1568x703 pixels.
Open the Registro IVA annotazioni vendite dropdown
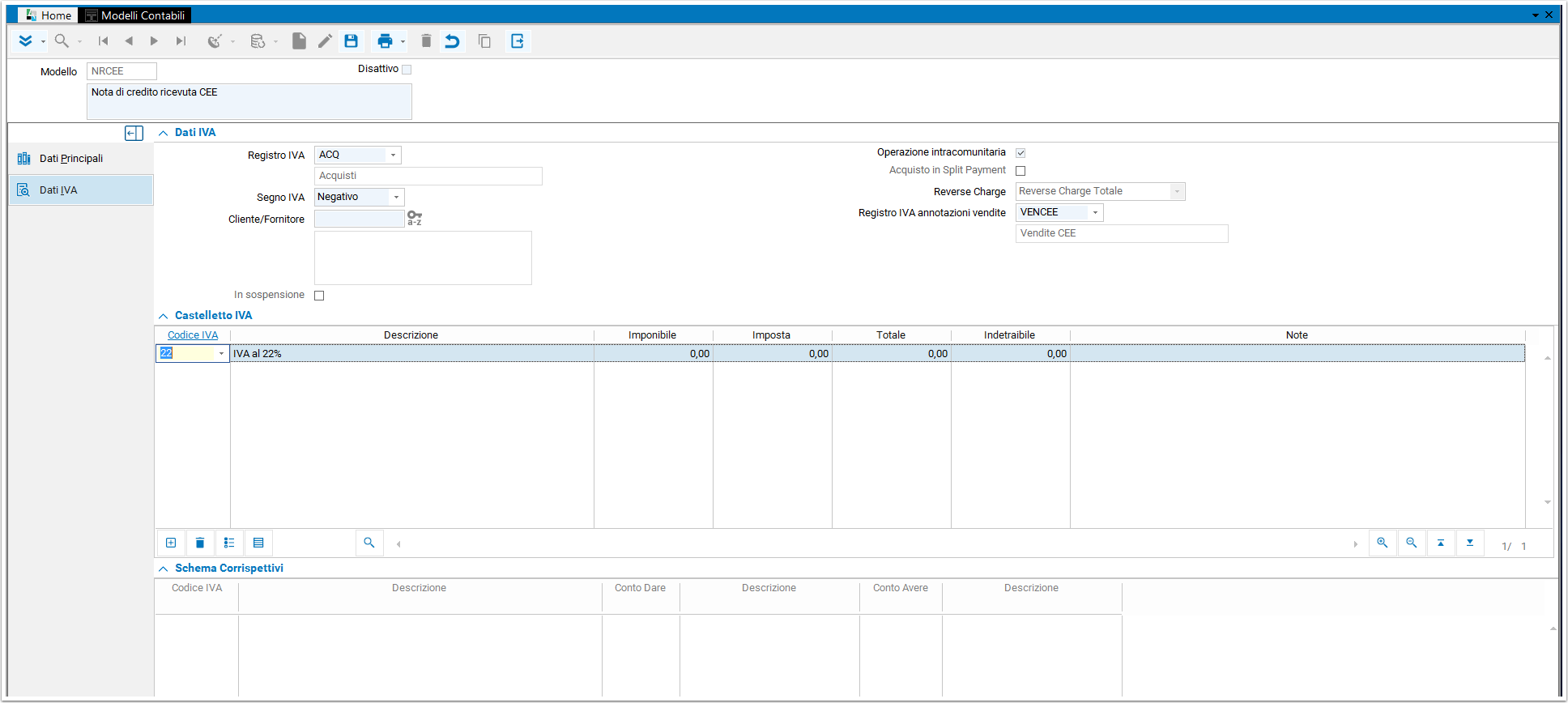1095,212
